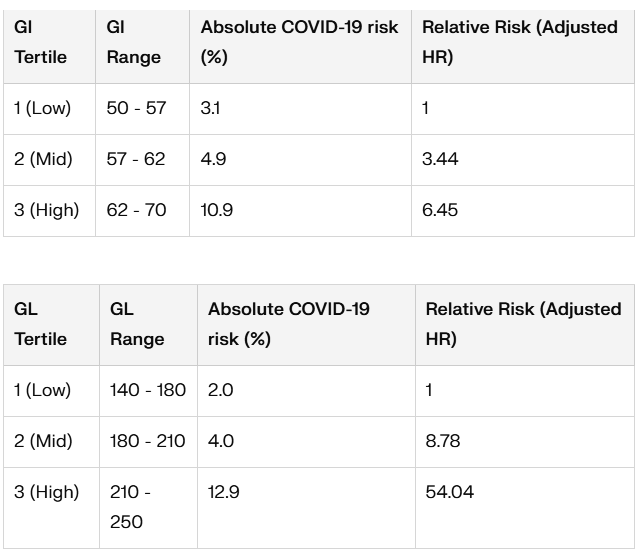The width and height of the screenshot is (640, 560).
Task: Select the 12.9 absolute risk cell
Action: (x=224, y=492)
